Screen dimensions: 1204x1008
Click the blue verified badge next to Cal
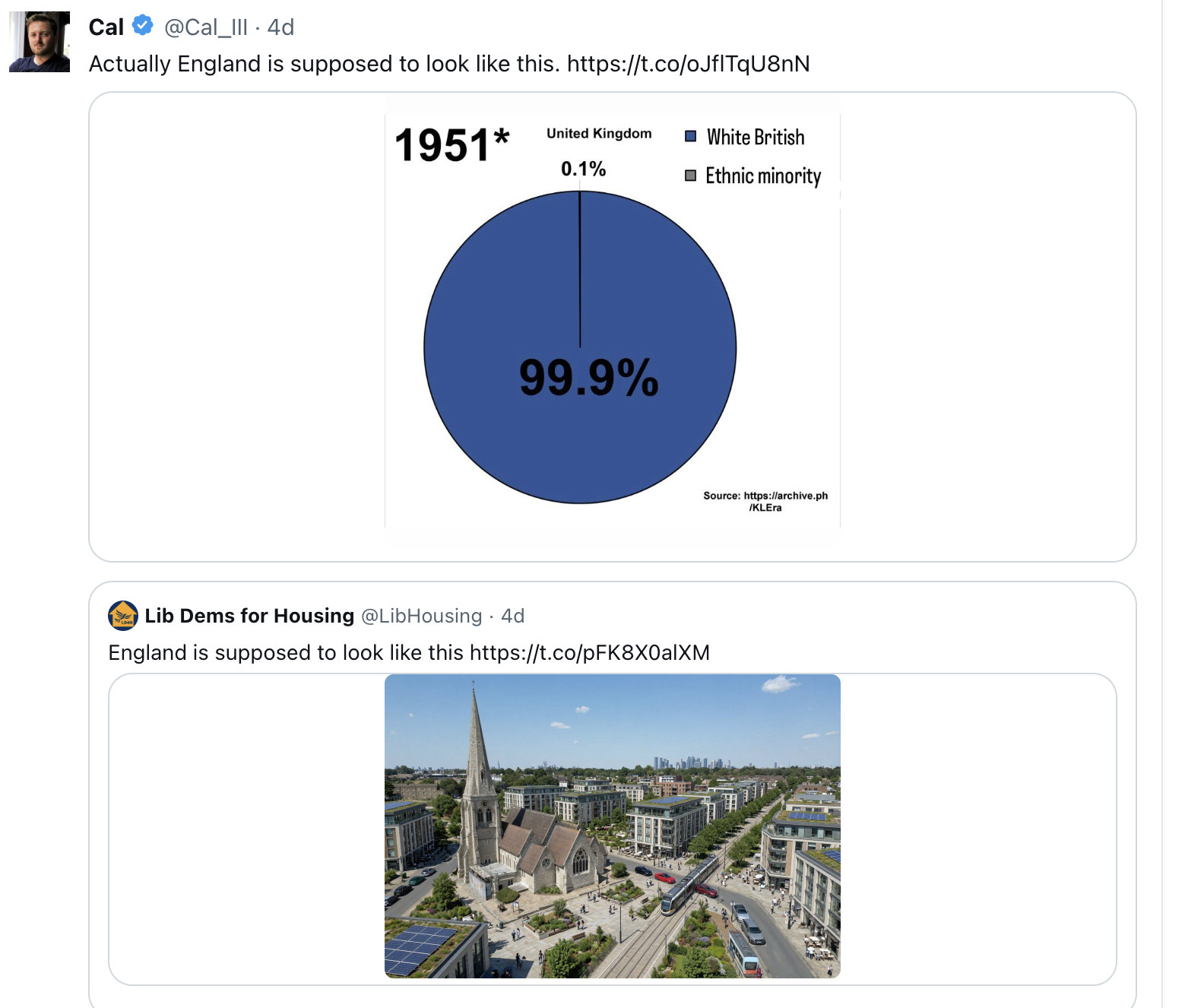[142, 26]
